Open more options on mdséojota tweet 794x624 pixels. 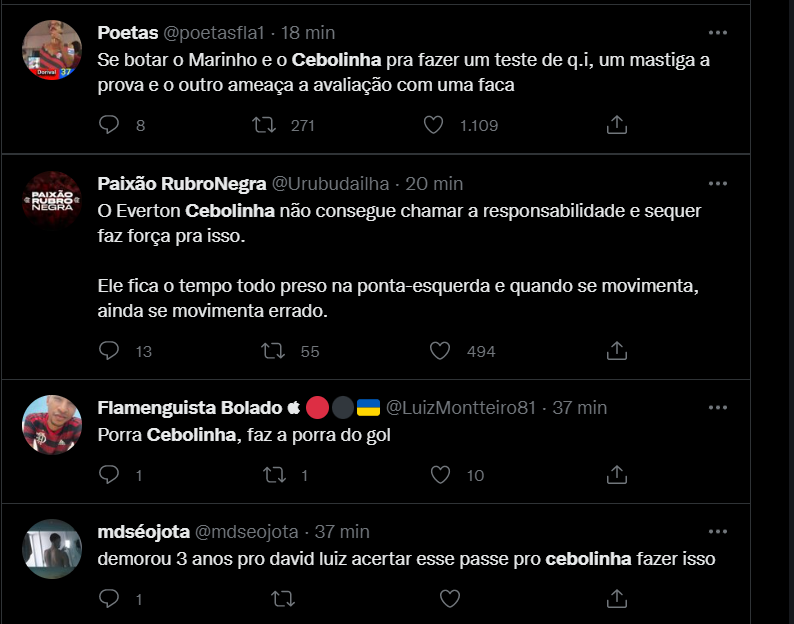tap(718, 531)
